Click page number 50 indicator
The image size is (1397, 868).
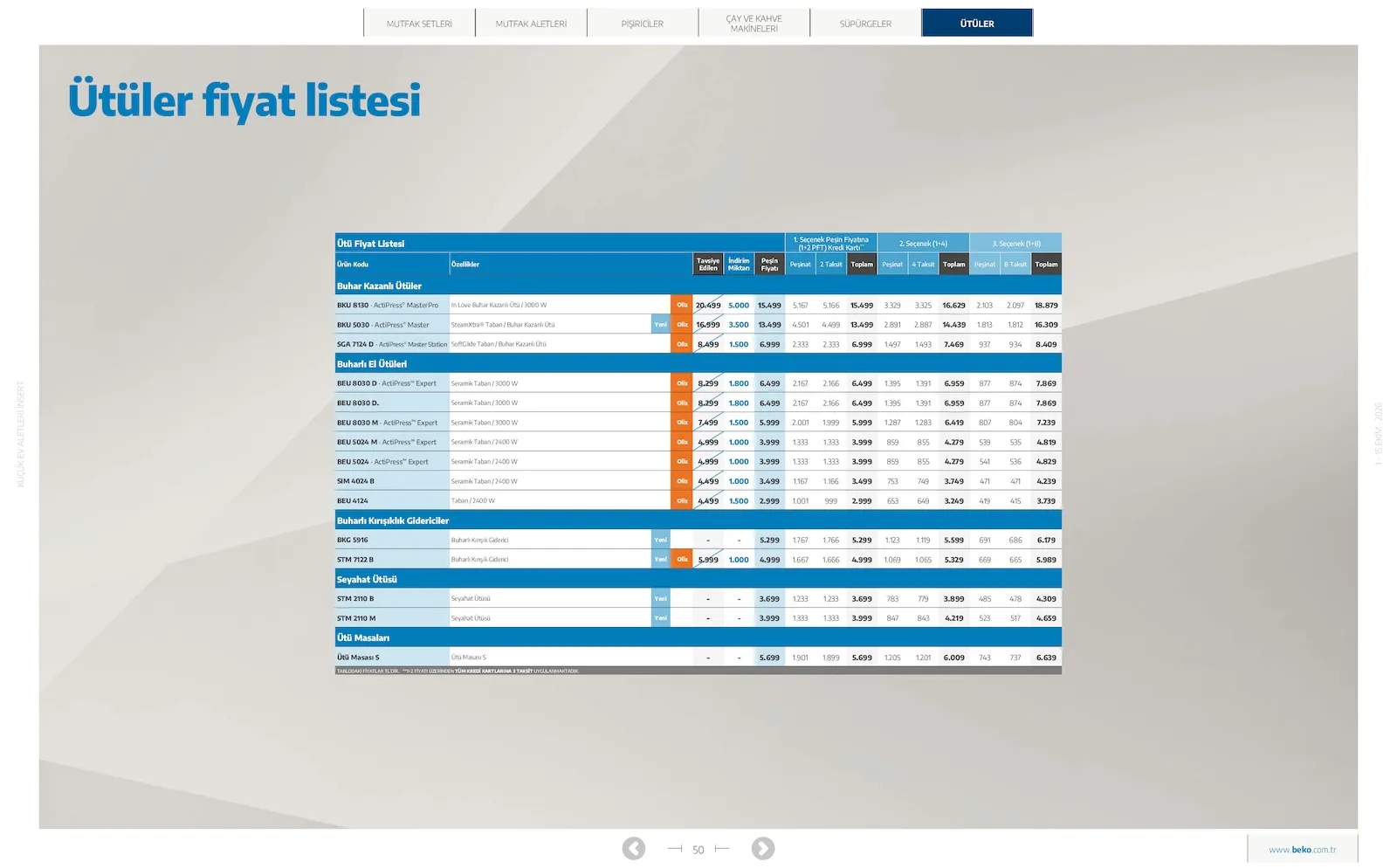pos(698,850)
